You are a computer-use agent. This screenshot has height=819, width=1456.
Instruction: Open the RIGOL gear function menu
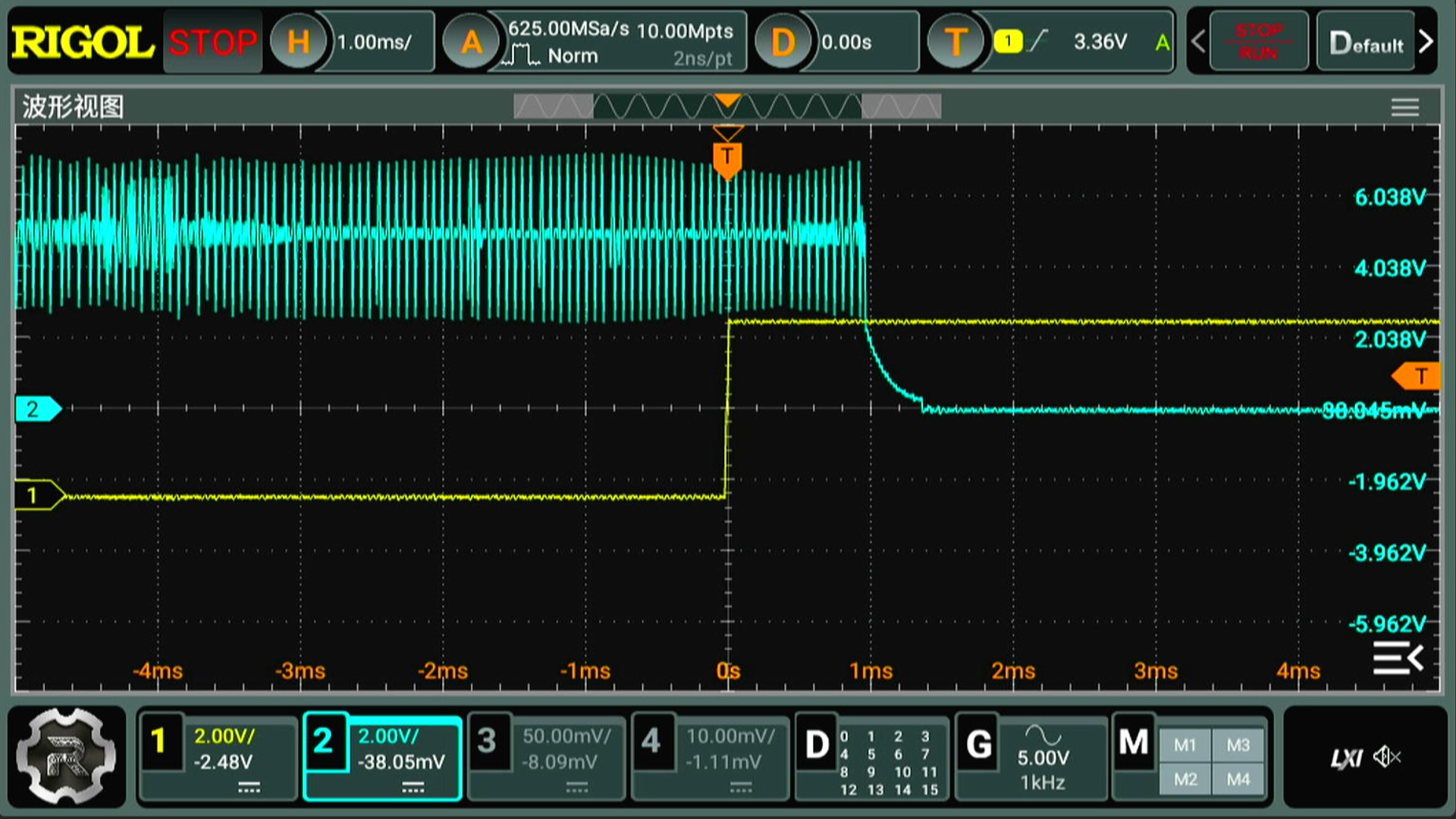[x=67, y=756]
